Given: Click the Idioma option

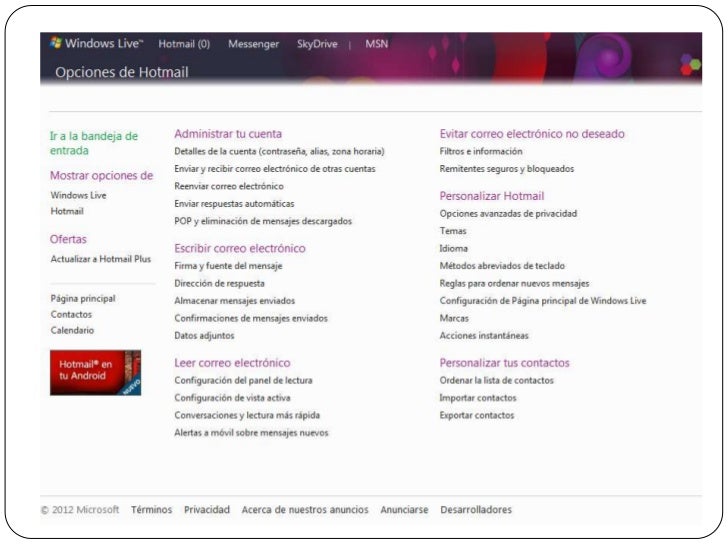Looking at the screenshot, I should tap(454, 248).
